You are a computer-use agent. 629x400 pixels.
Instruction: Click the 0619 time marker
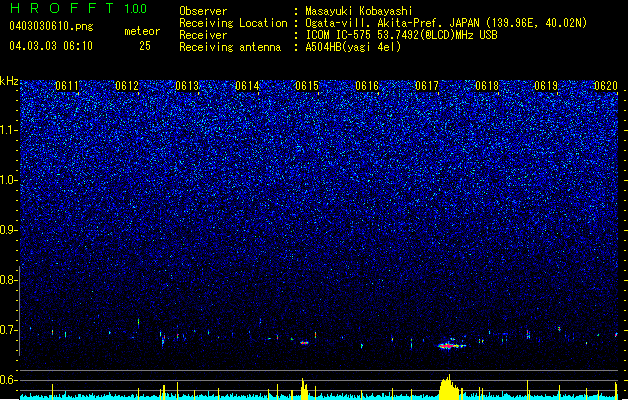coord(546,86)
